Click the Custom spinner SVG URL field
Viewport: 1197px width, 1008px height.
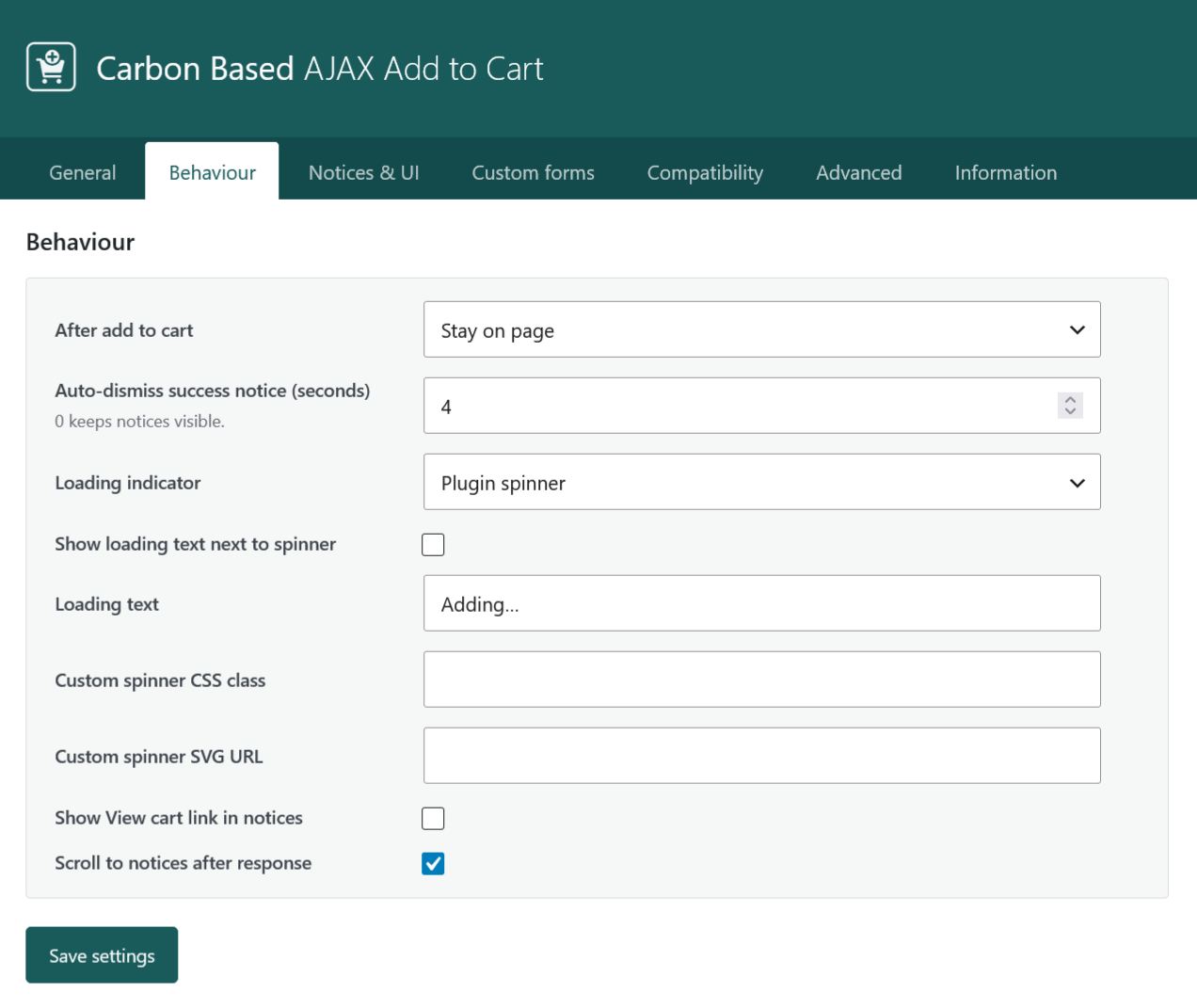tap(761, 756)
